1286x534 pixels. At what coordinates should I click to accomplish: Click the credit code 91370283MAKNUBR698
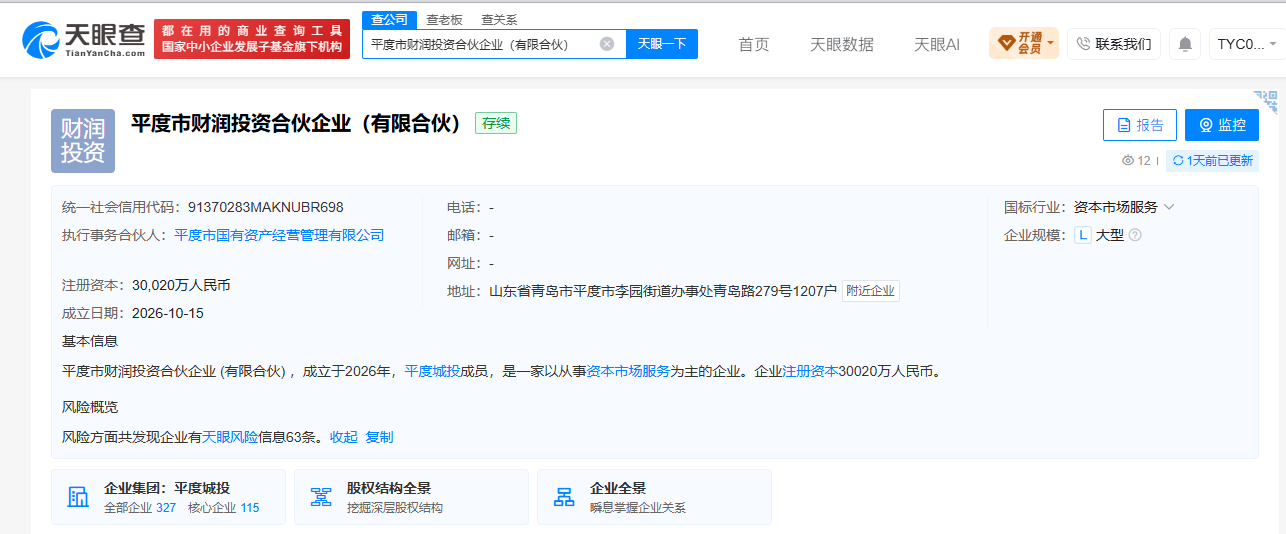(265, 207)
